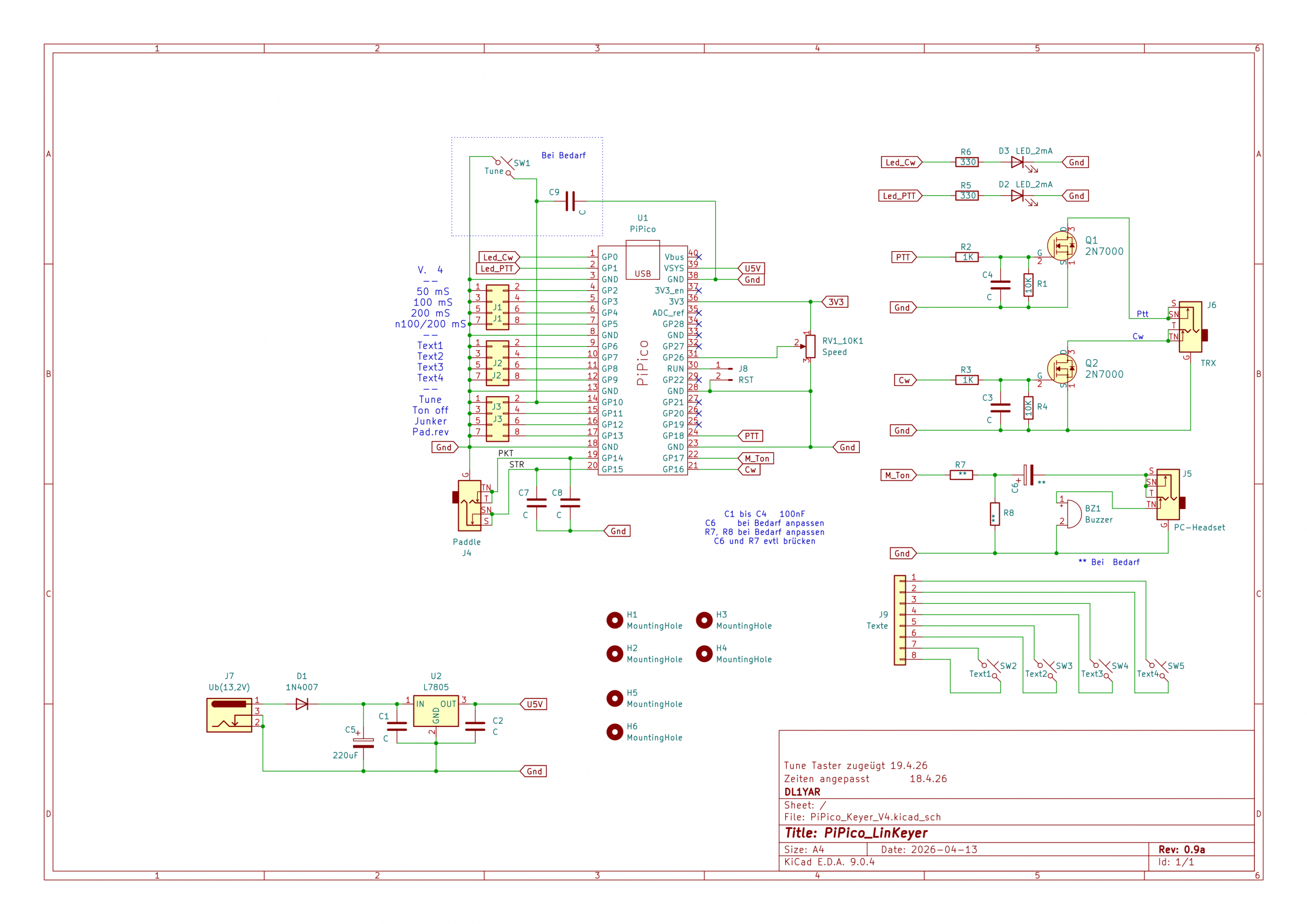This screenshot has width=1307, height=924.
Task: Click the U2 L7805 regulator body
Action: pos(435,711)
